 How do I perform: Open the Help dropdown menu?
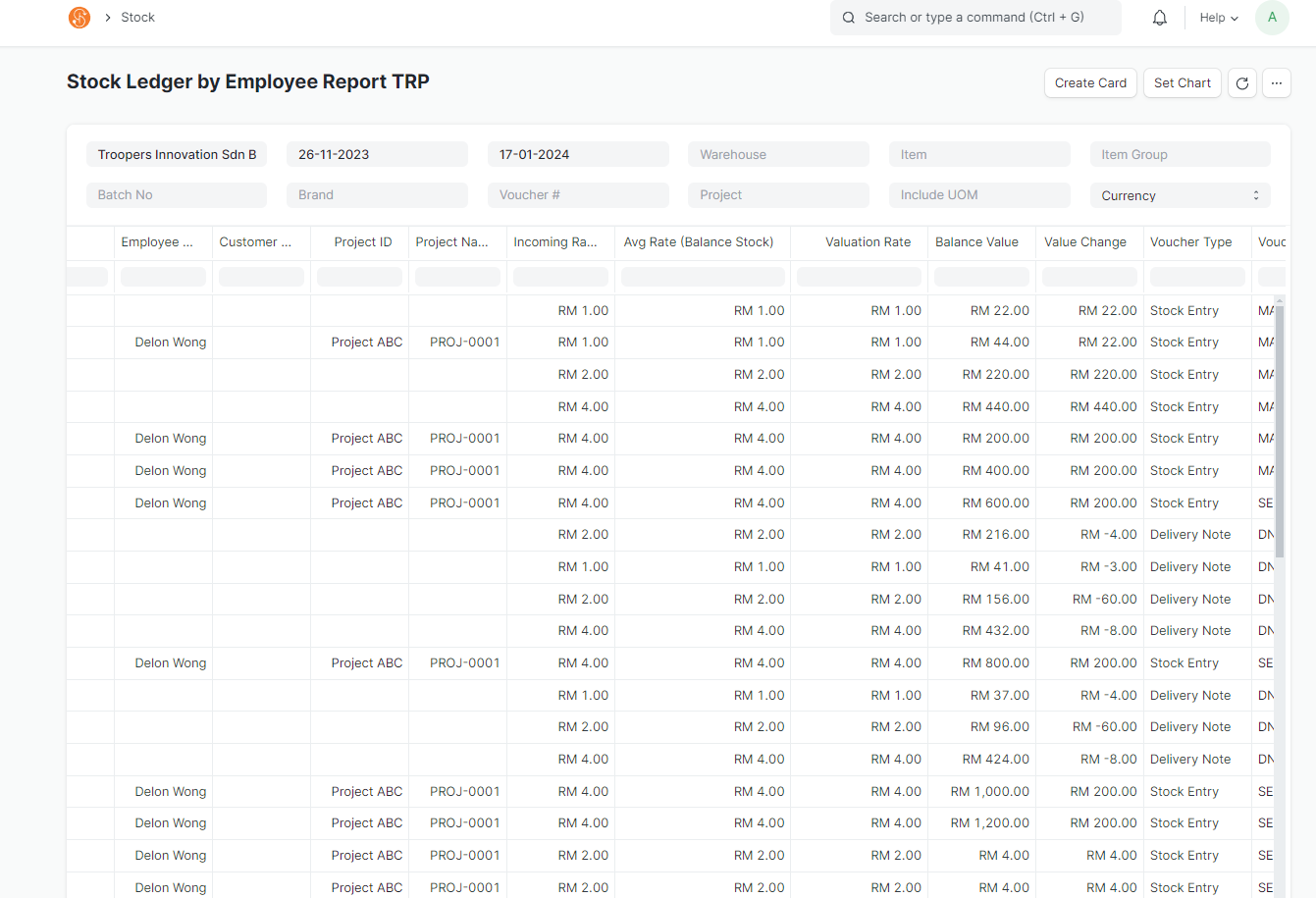click(1219, 18)
